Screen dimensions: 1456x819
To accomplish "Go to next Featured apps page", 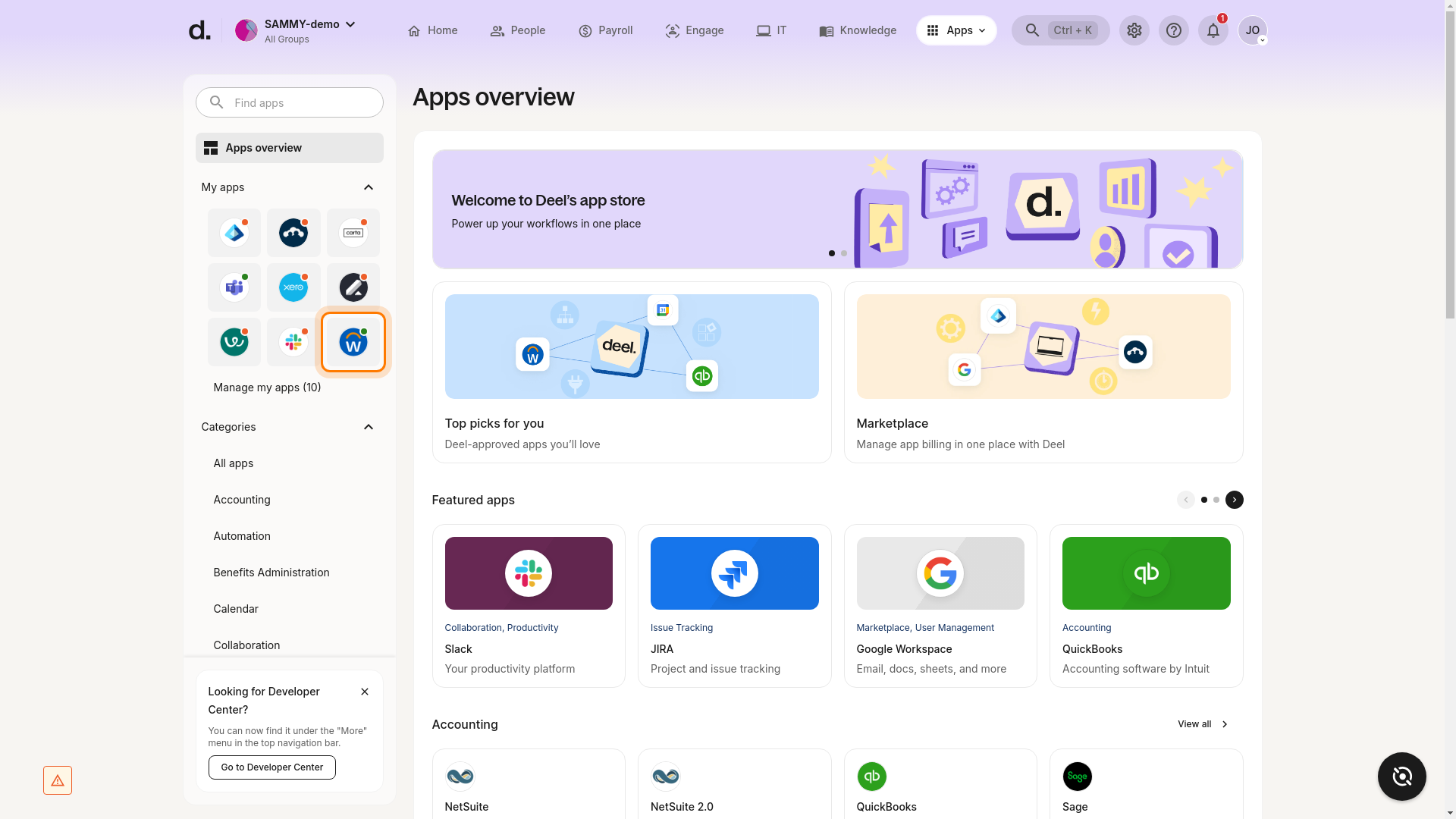I will 1235,500.
